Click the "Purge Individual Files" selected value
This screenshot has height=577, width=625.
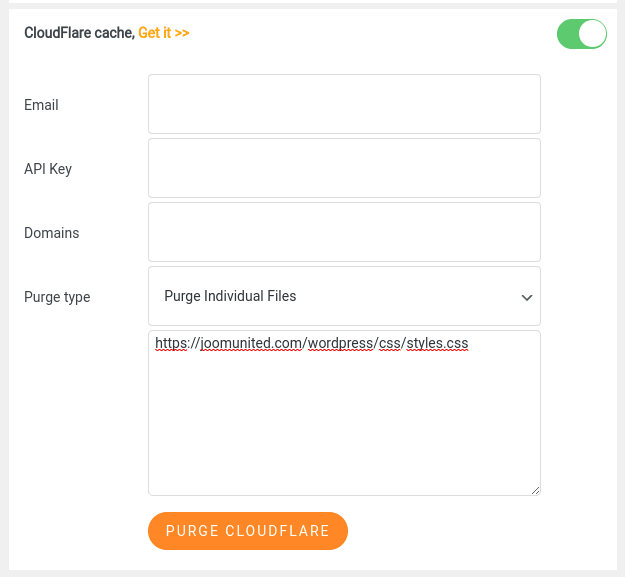pyautogui.click(x=230, y=296)
